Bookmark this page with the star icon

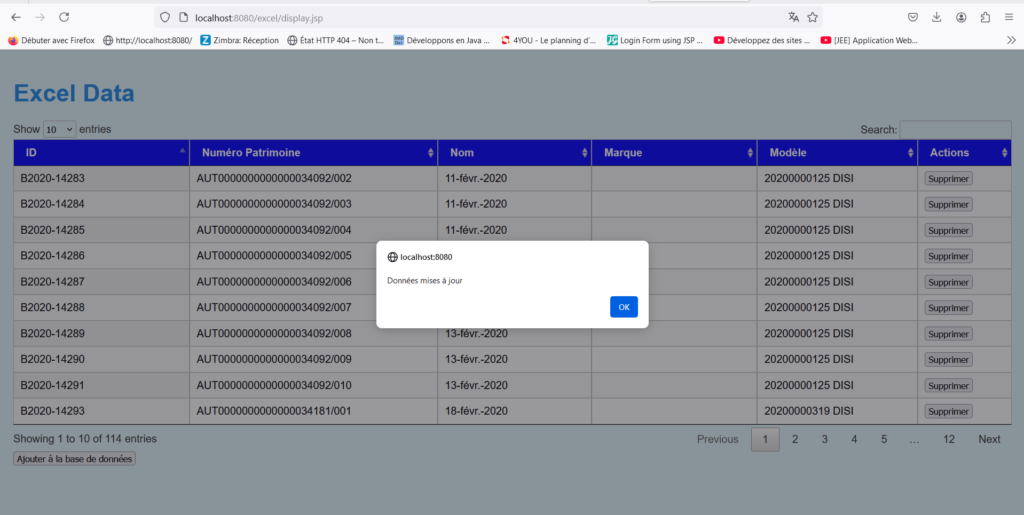point(813,17)
